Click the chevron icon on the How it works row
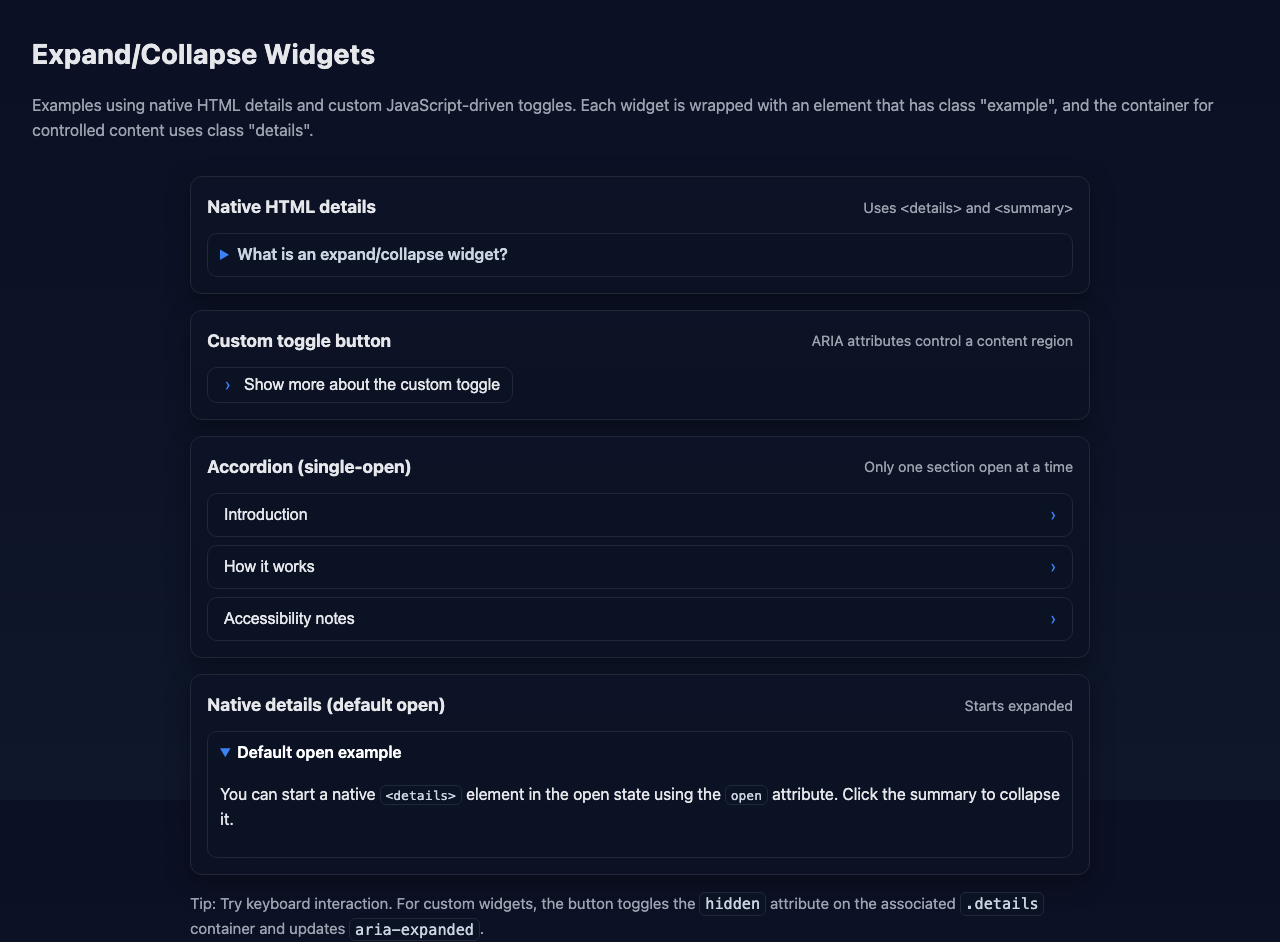The image size is (1280, 944). pyautogui.click(x=1052, y=567)
